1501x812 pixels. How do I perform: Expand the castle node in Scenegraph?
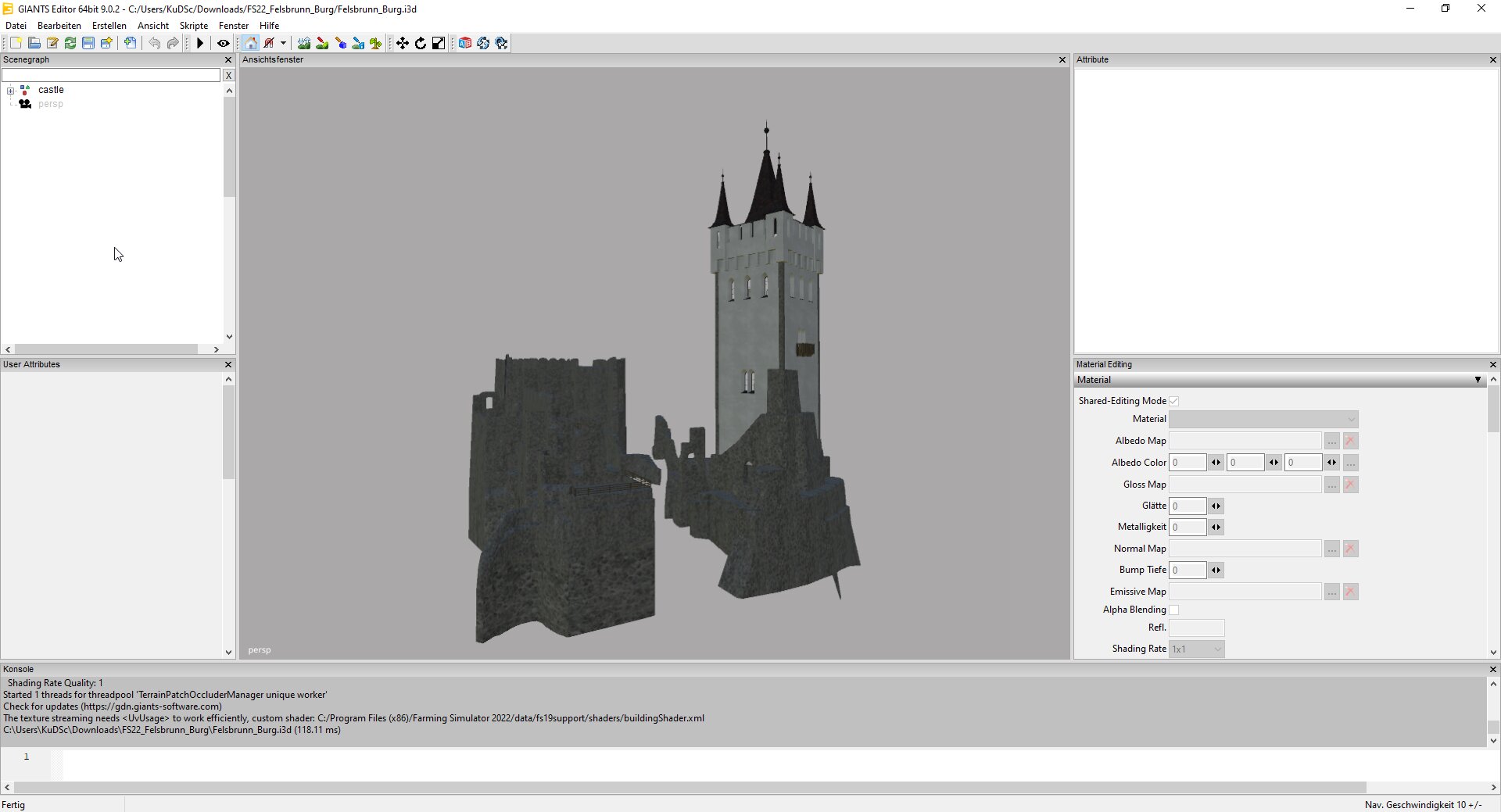click(x=11, y=91)
